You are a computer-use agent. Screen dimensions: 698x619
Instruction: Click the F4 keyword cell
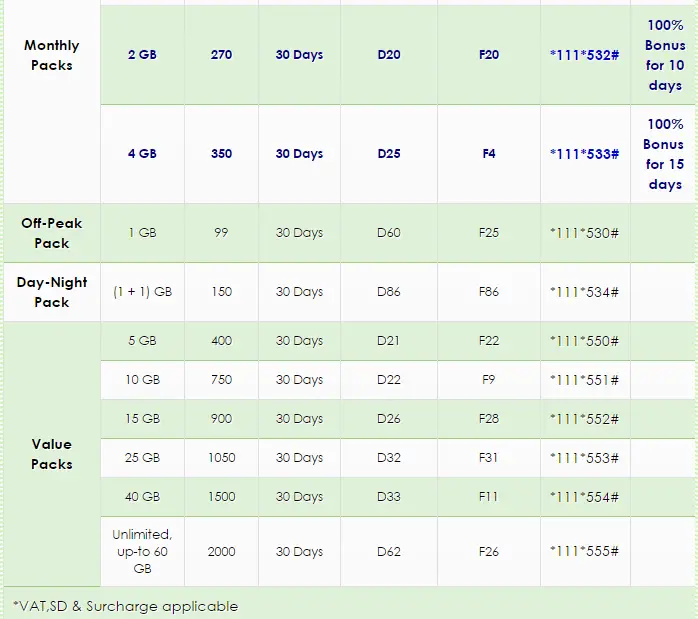489,154
